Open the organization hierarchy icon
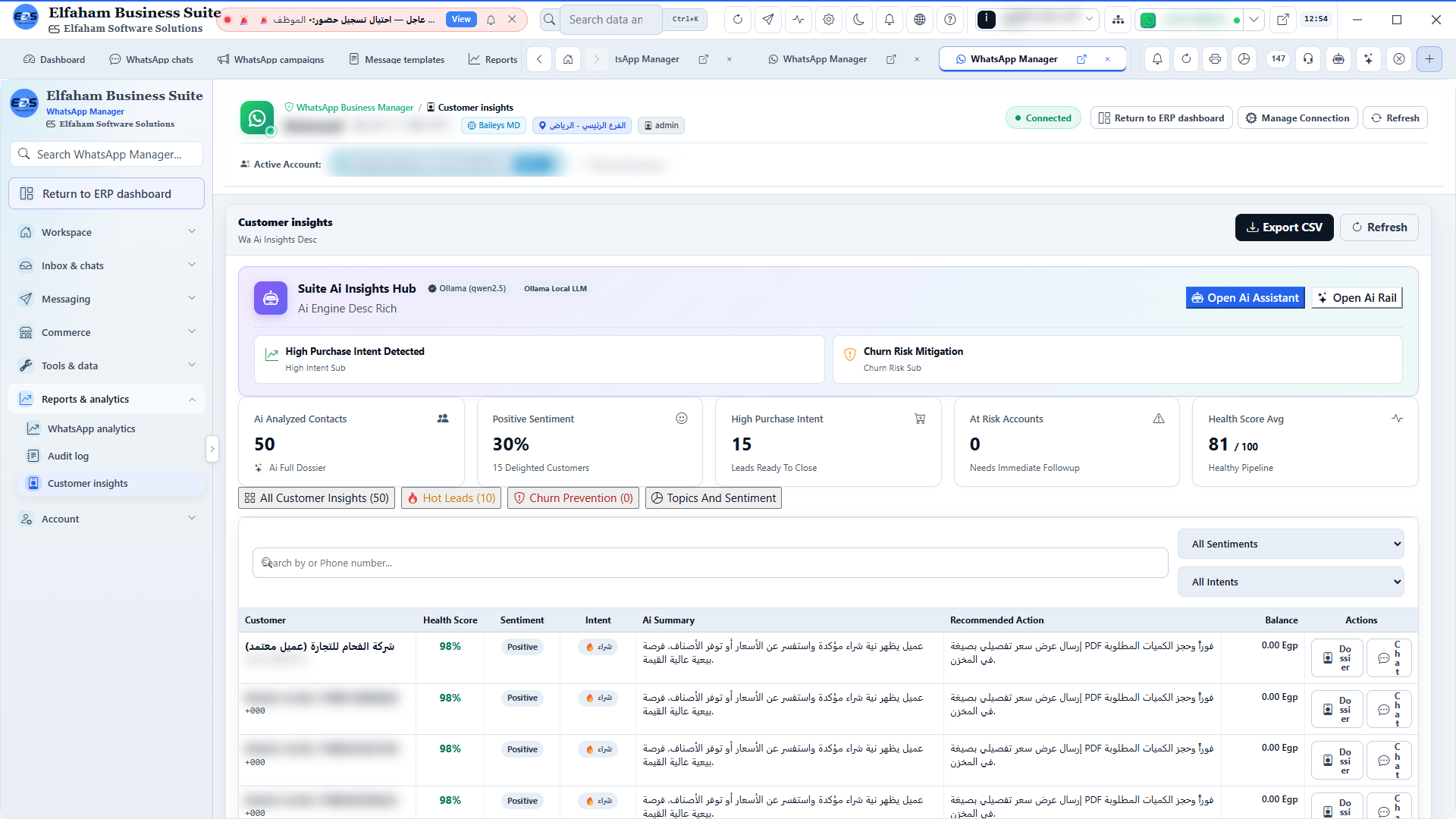 coord(1118,20)
